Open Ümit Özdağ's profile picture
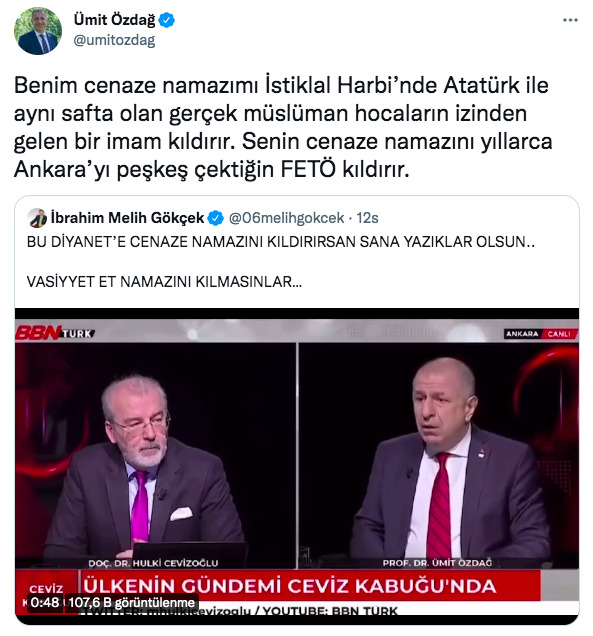Image resolution: width=593 pixels, height=636 pixels. coord(38,30)
